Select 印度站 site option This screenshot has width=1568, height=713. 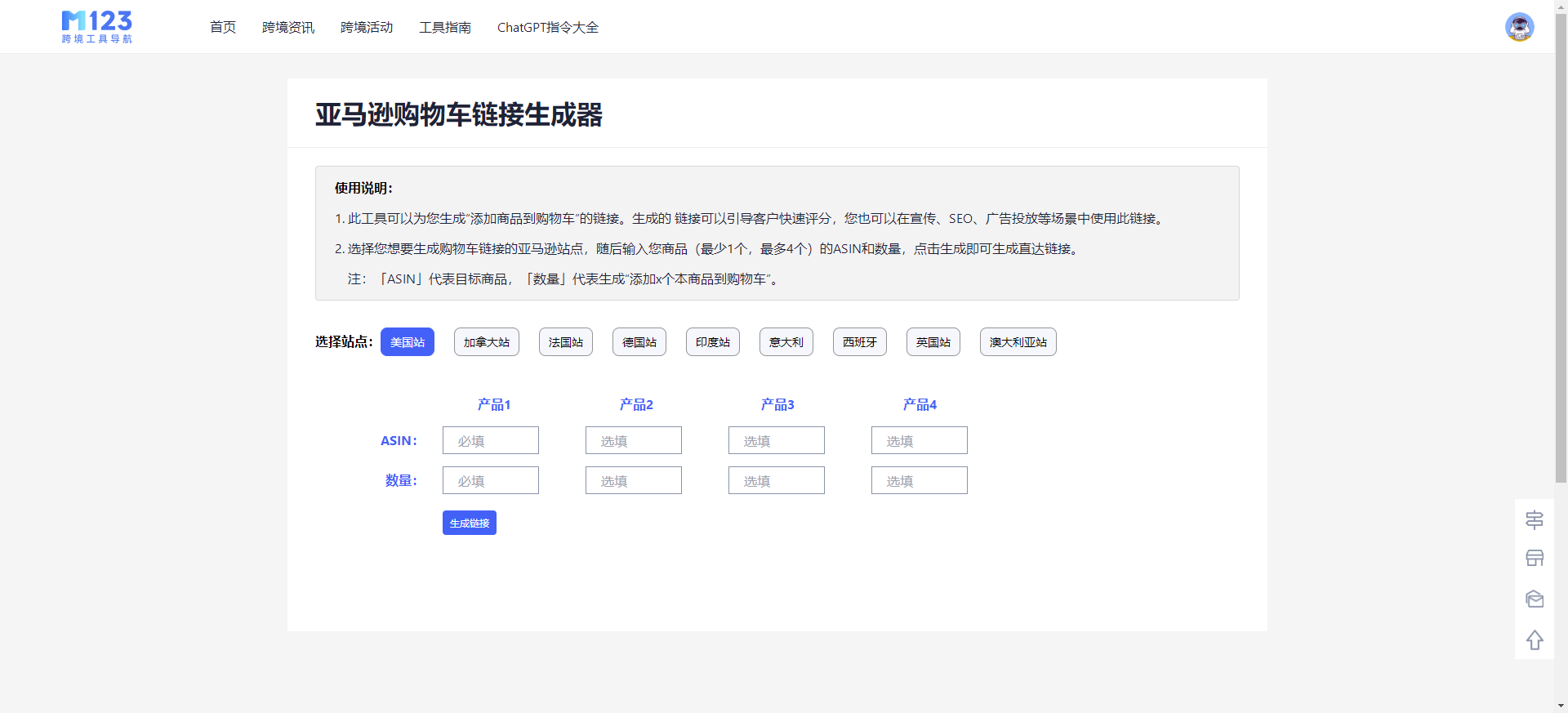[x=713, y=342]
